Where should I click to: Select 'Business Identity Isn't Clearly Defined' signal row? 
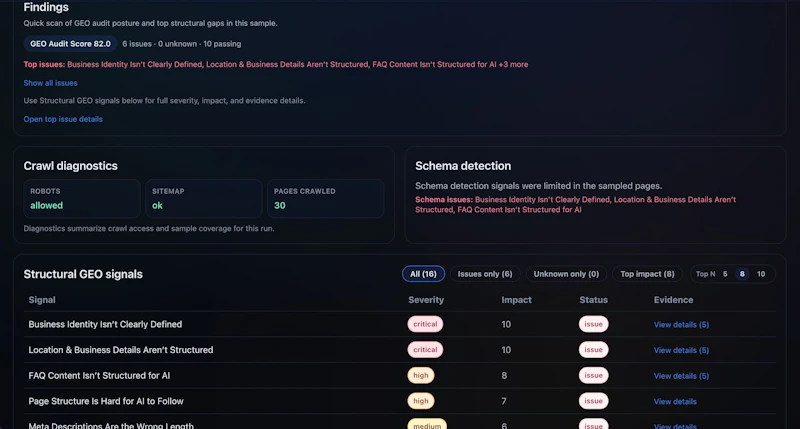(x=399, y=324)
